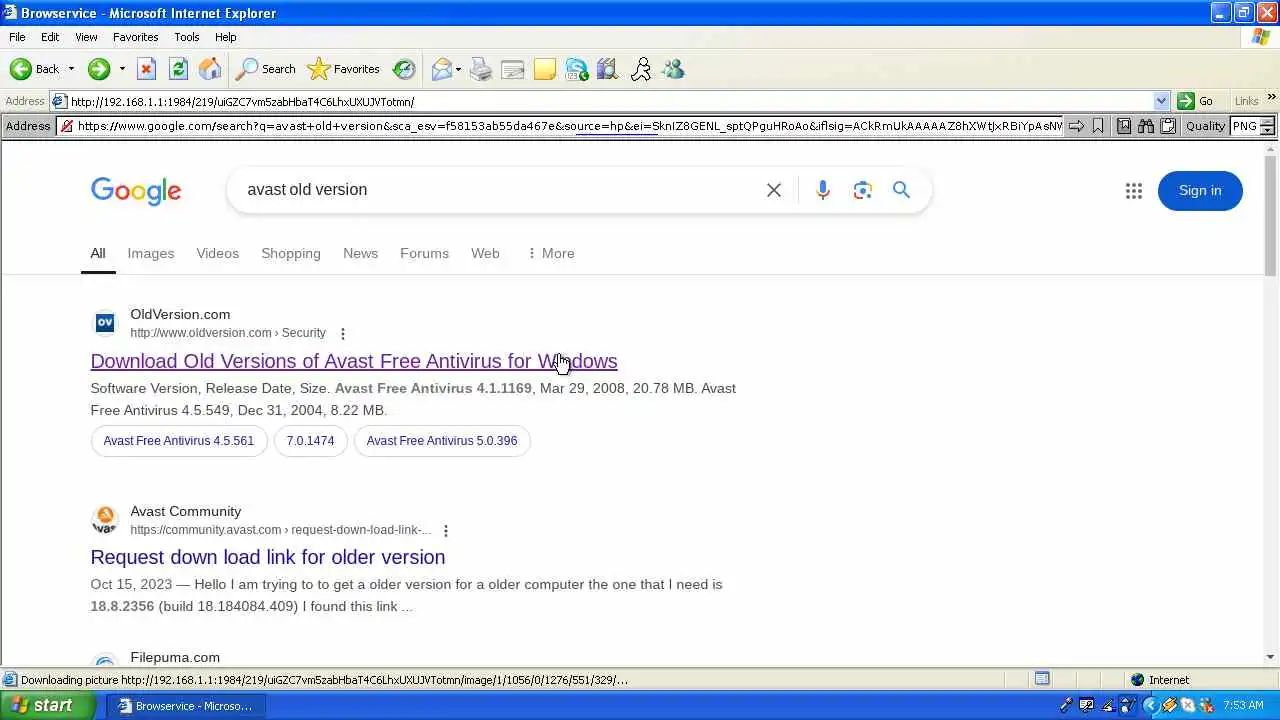Open options dots for OldVersion.com result
1280x720 pixels.
click(x=343, y=334)
